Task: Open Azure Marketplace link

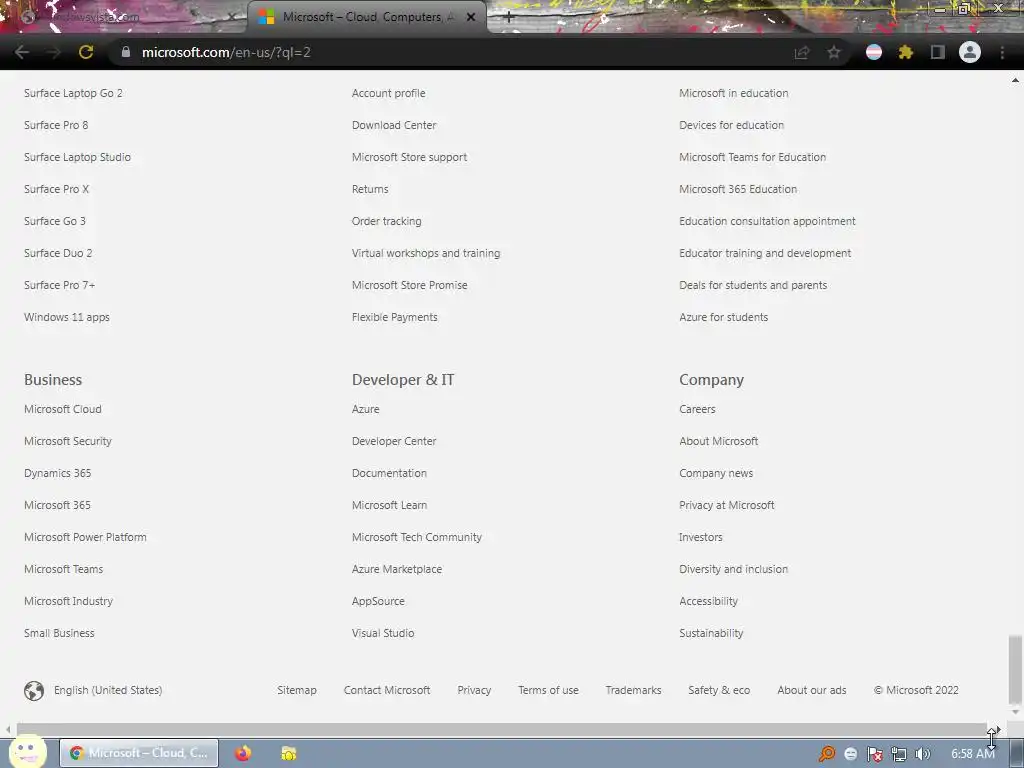Action: coord(397,569)
